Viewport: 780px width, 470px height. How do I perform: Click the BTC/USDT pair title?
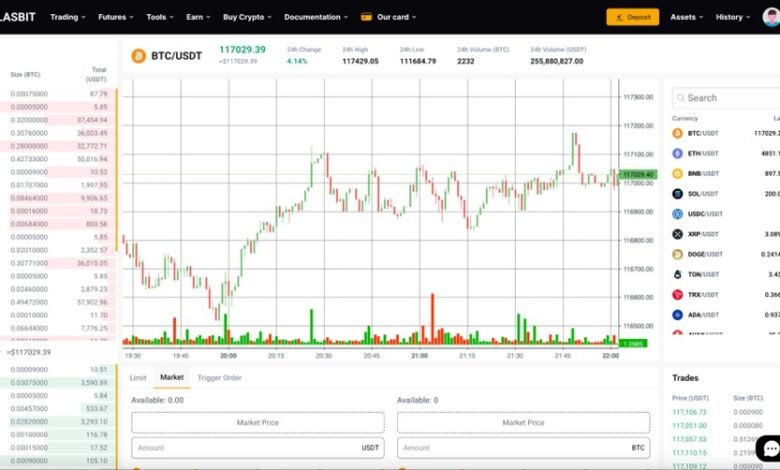coord(177,56)
